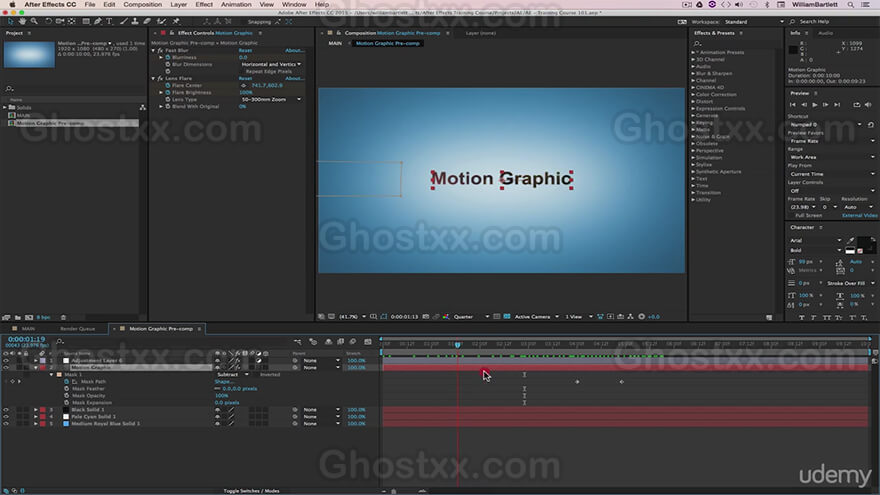Click the stopwatch for Mask Path
Screen dimensions: 880x495
[67, 382]
